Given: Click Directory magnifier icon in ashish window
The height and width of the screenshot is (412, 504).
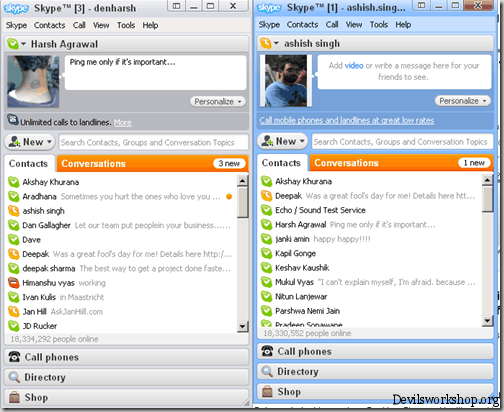Looking at the screenshot, I should 267,371.
